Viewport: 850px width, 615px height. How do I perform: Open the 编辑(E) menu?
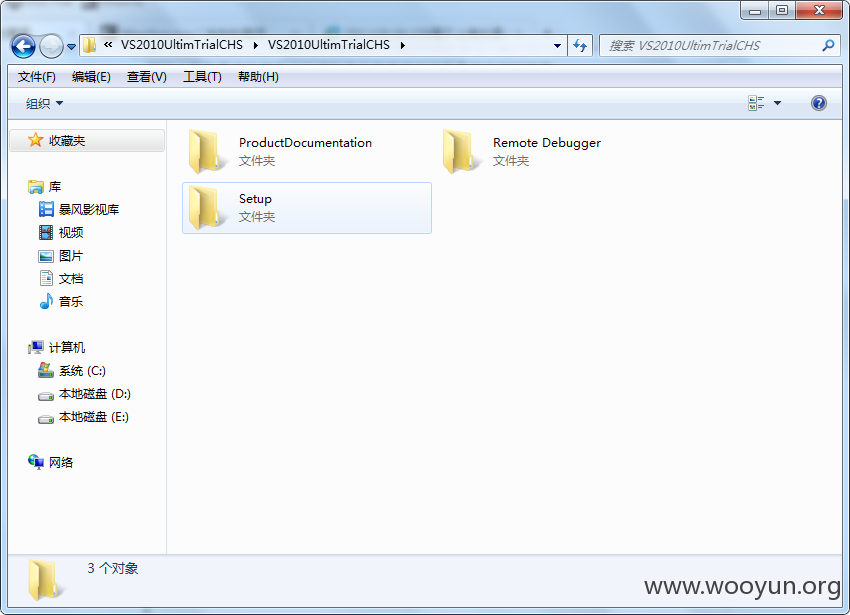coord(91,77)
